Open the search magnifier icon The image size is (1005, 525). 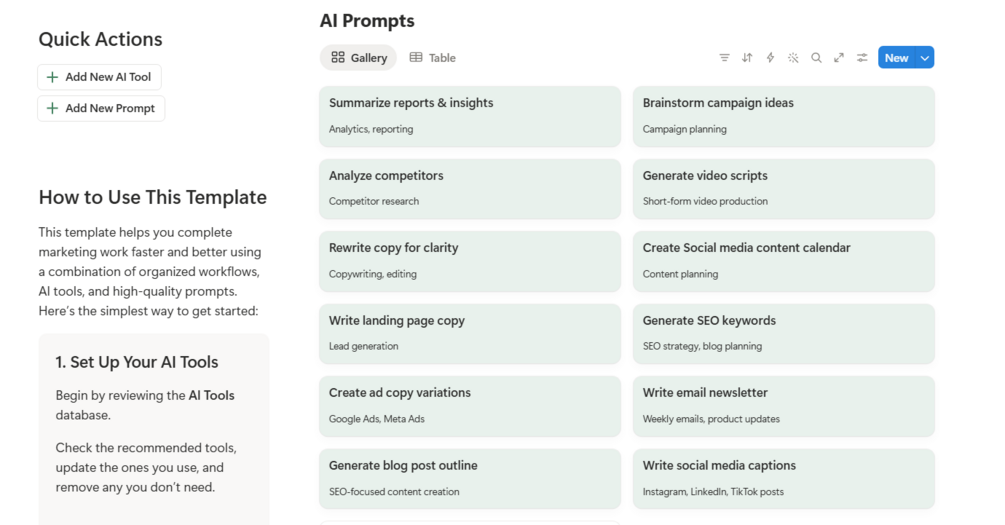816,58
